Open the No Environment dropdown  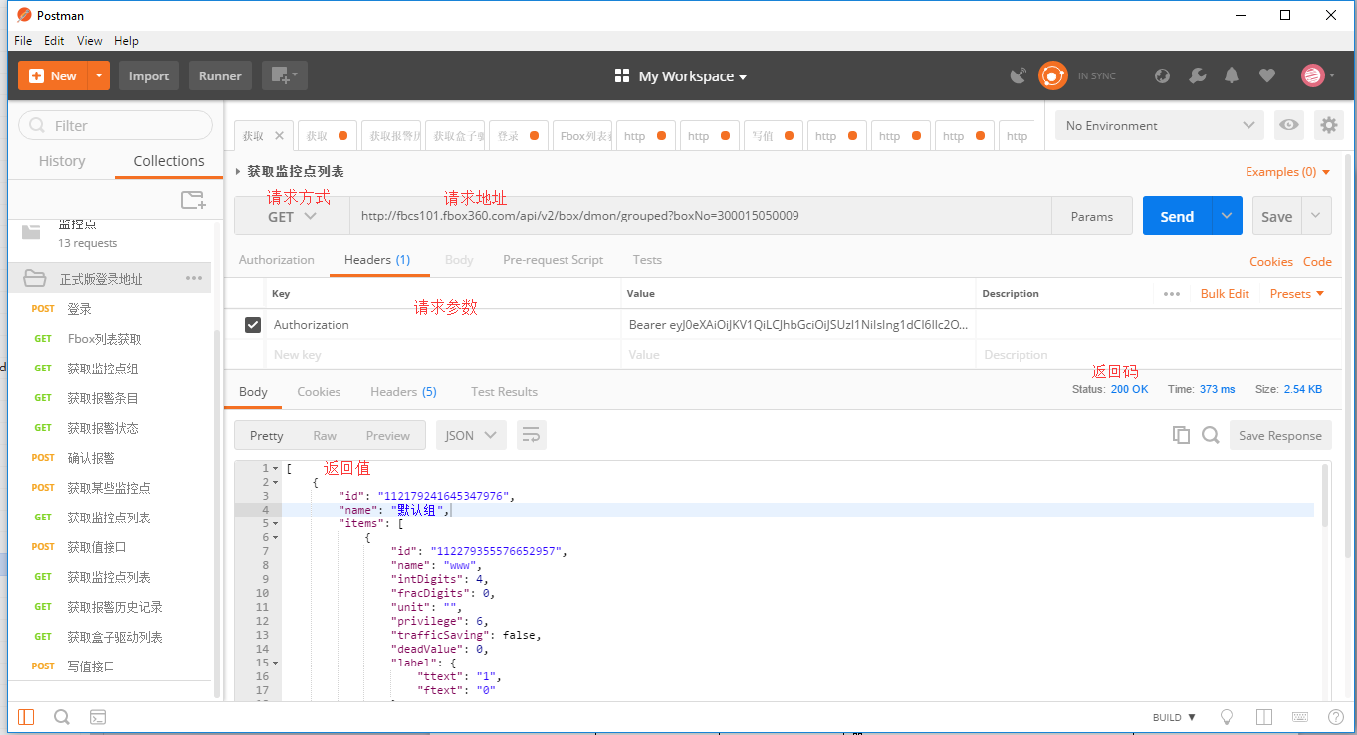point(1160,125)
